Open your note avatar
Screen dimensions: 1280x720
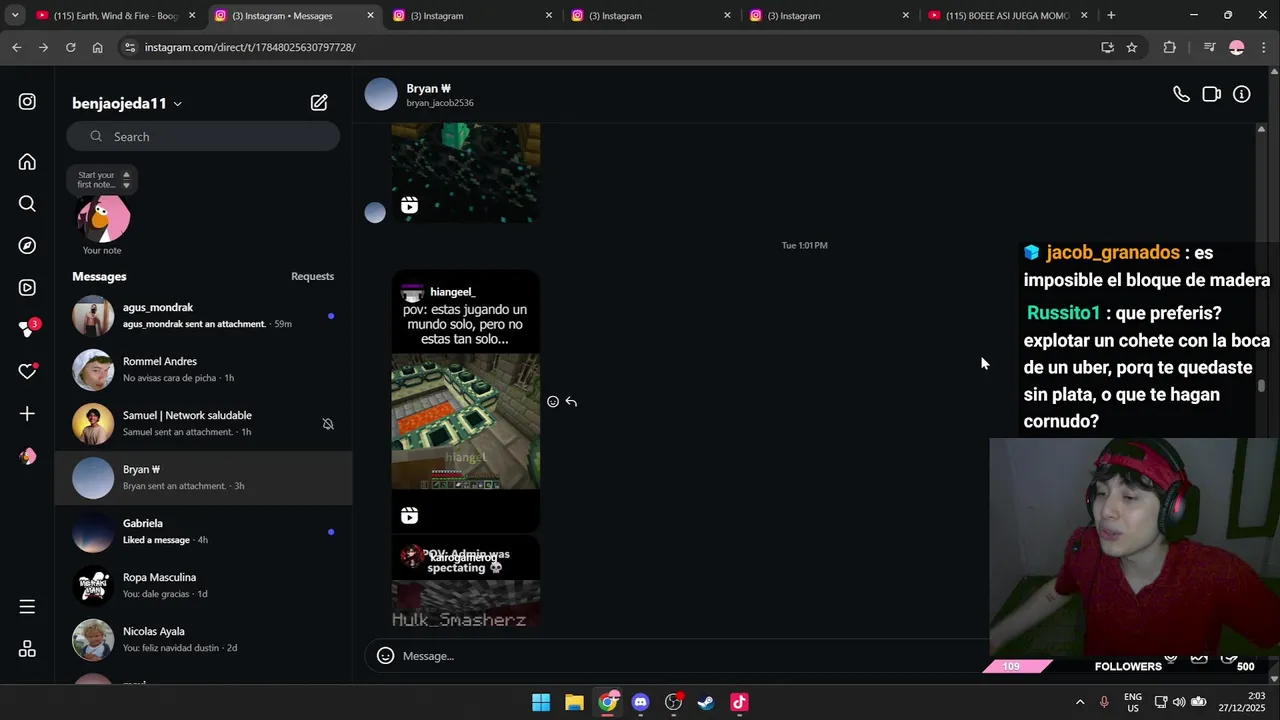[104, 218]
